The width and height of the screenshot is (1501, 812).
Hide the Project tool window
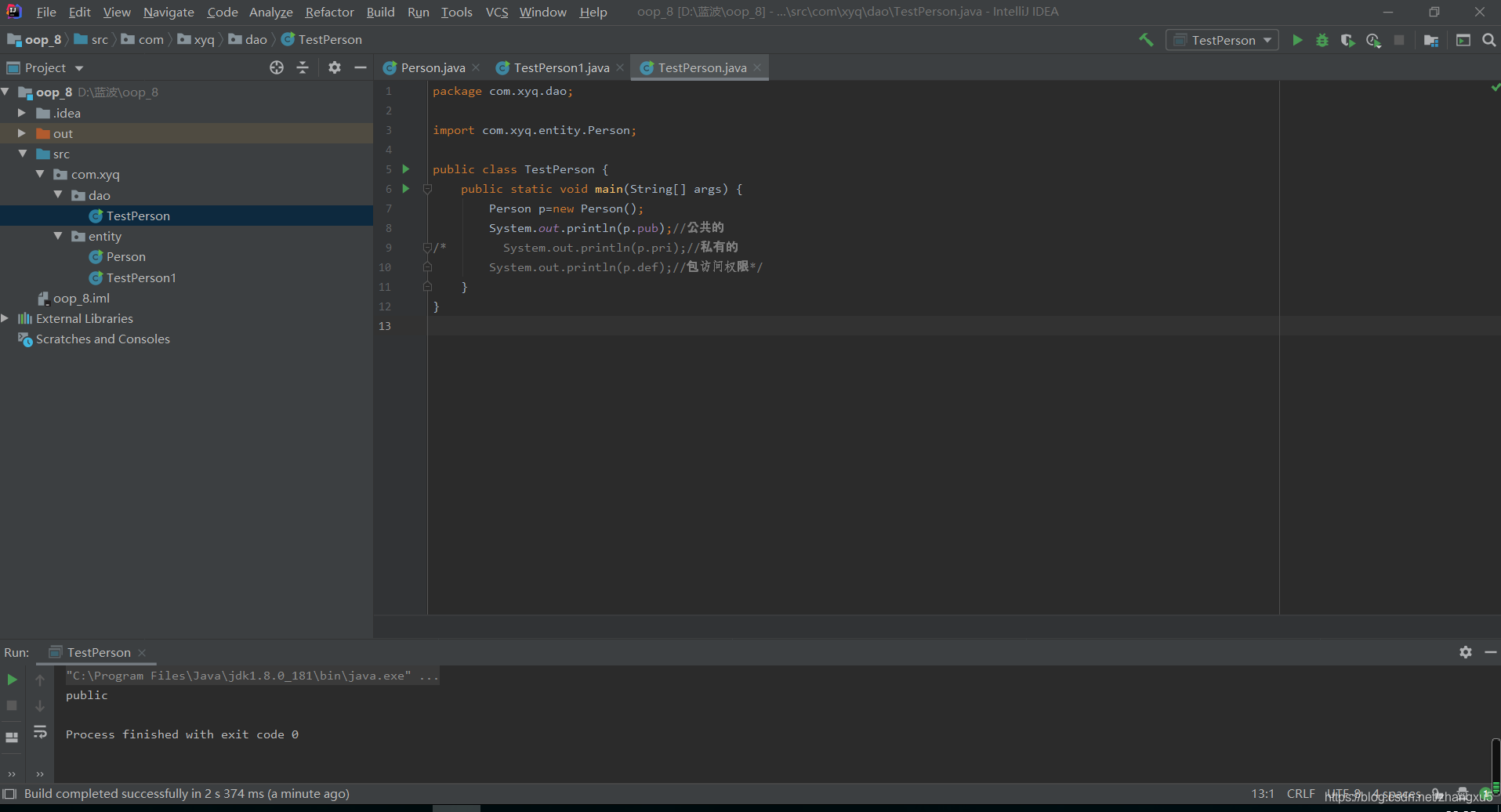[x=361, y=67]
